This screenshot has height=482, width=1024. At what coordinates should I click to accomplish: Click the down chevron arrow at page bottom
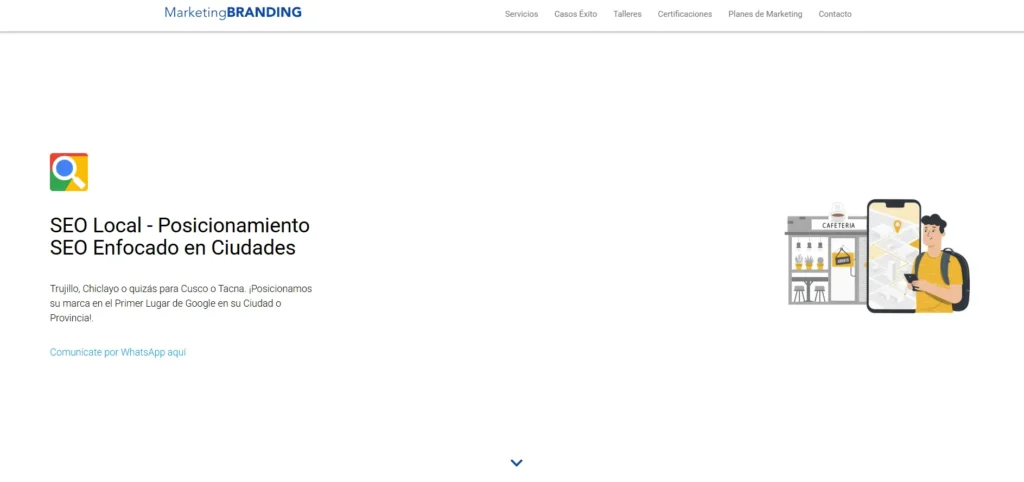point(517,463)
